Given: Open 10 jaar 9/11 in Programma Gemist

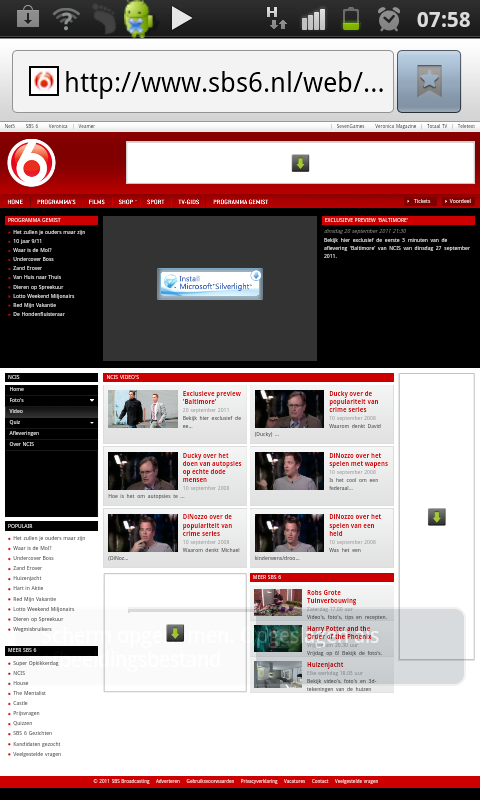Looking at the screenshot, I should (28, 241).
